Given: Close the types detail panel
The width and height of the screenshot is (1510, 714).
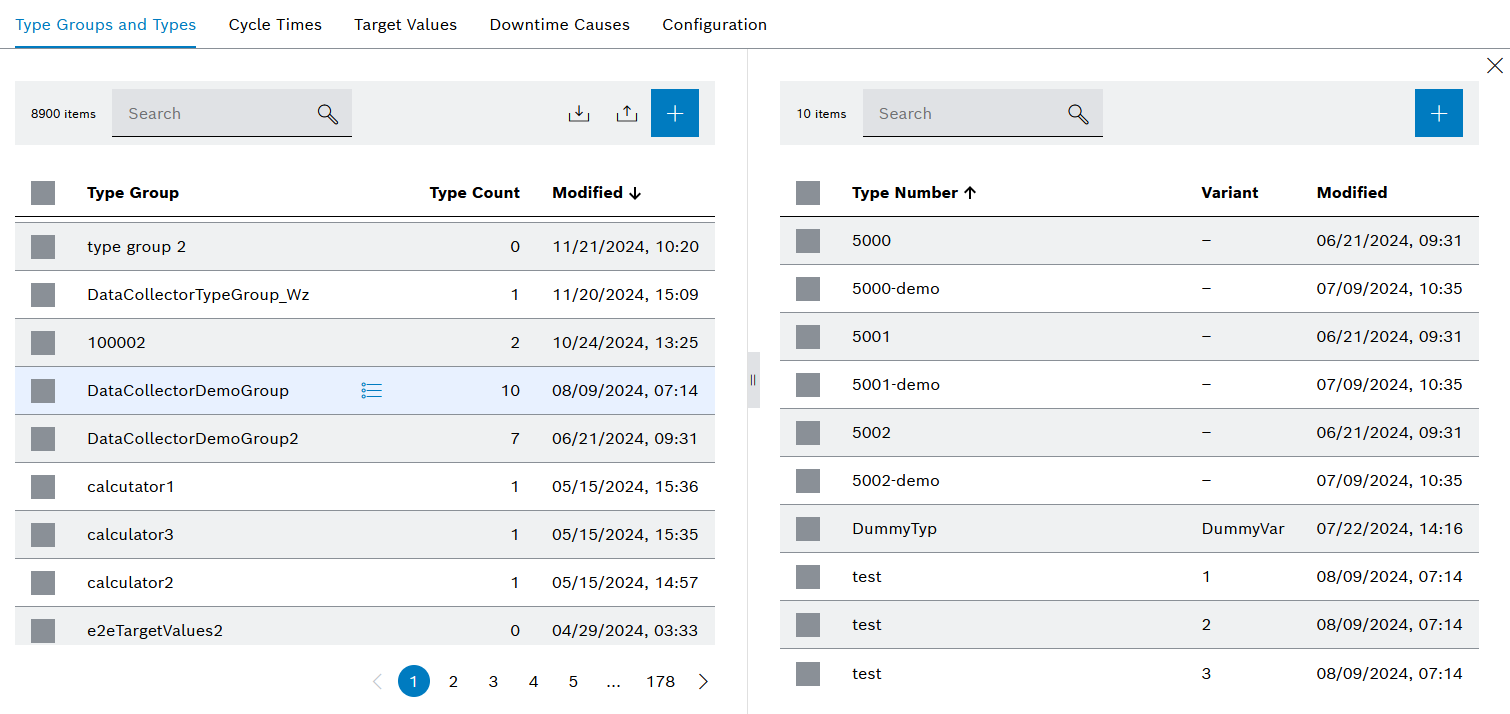Looking at the screenshot, I should tap(1495, 66).
